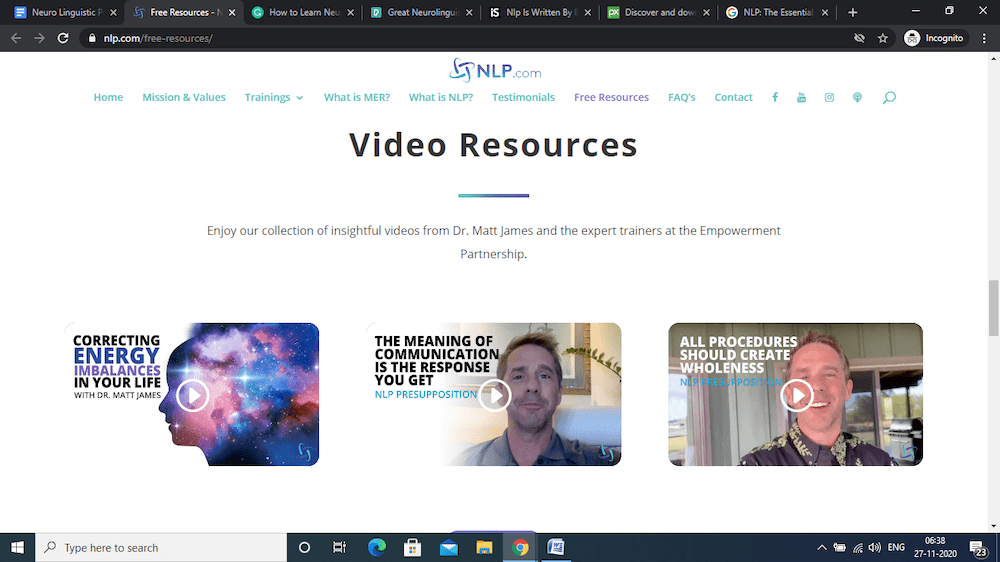Click the Correcting Energy Imbalances thumbnail title
The height and width of the screenshot is (562, 1000).
117,367
